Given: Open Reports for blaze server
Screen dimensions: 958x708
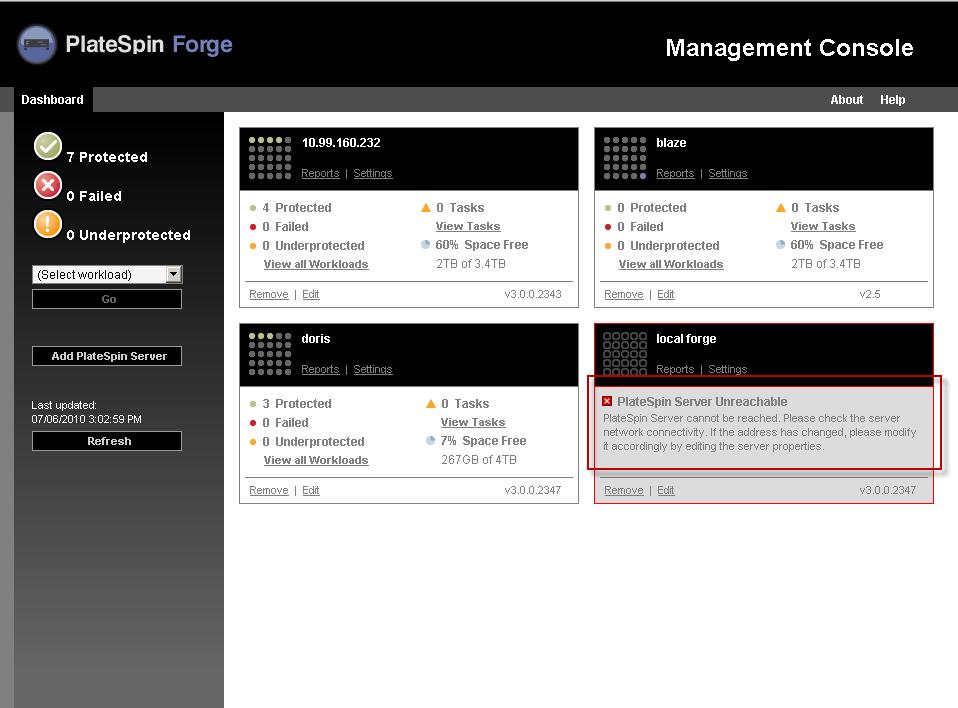Looking at the screenshot, I should [675, 173].
